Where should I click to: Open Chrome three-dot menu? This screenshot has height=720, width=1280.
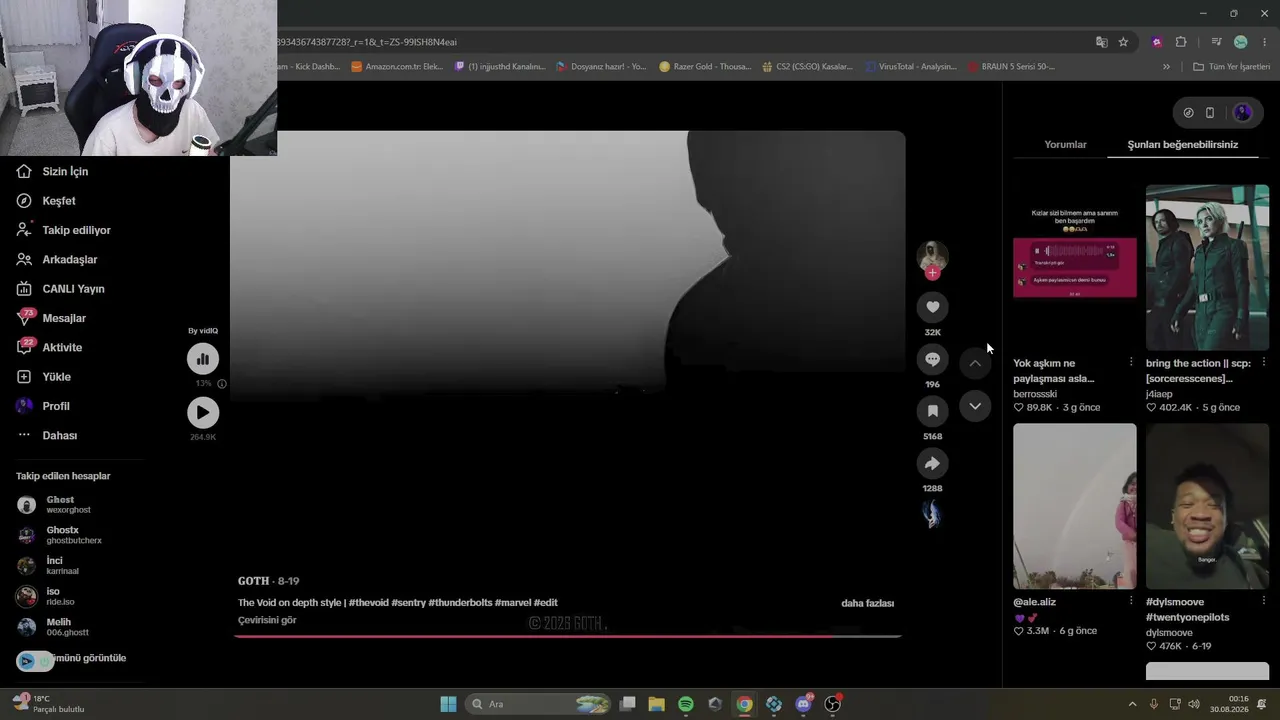point(1265,42)
